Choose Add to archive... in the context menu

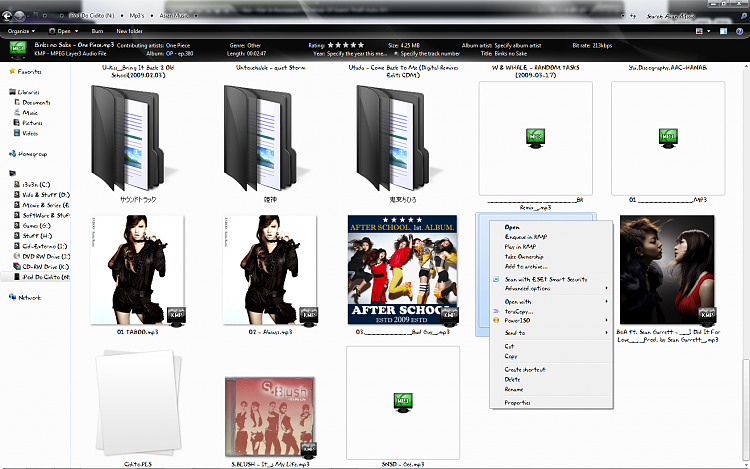click(526, 266)
